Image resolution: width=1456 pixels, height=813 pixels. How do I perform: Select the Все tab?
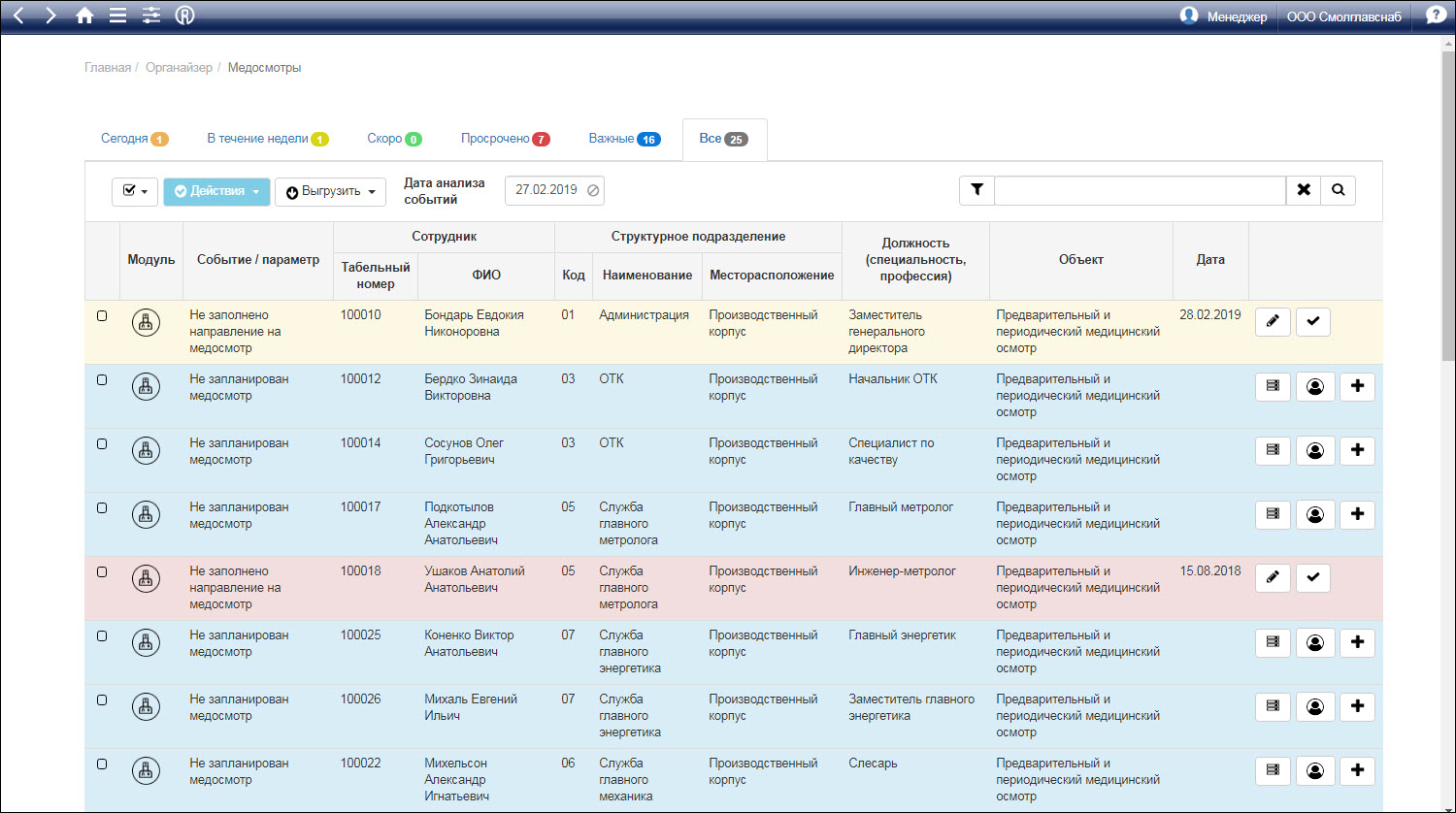pyautogui.click(x=724, y=139)
